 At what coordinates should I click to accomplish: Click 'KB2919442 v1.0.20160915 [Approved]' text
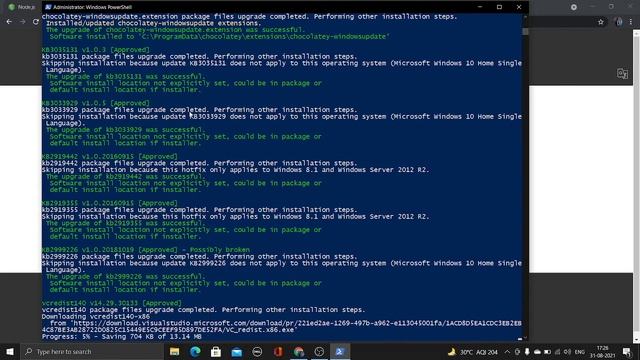point(110,156)
